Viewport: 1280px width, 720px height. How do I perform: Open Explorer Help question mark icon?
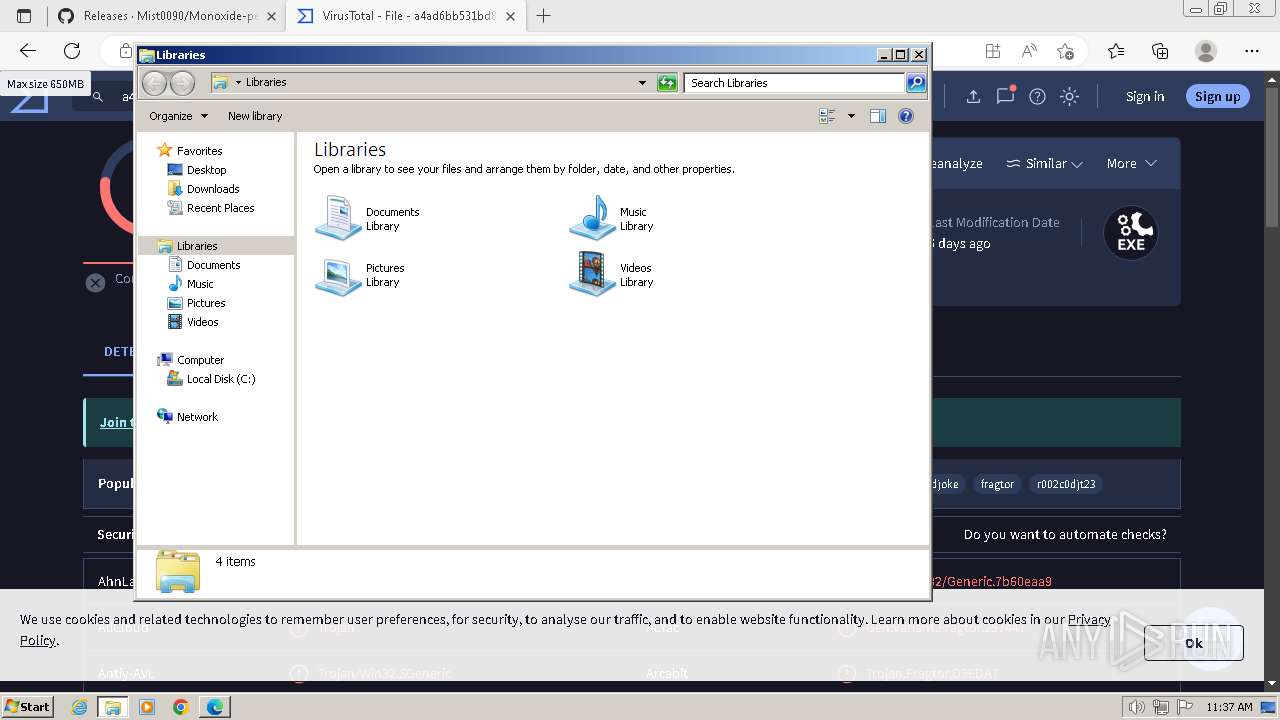(x=906, y=116)
